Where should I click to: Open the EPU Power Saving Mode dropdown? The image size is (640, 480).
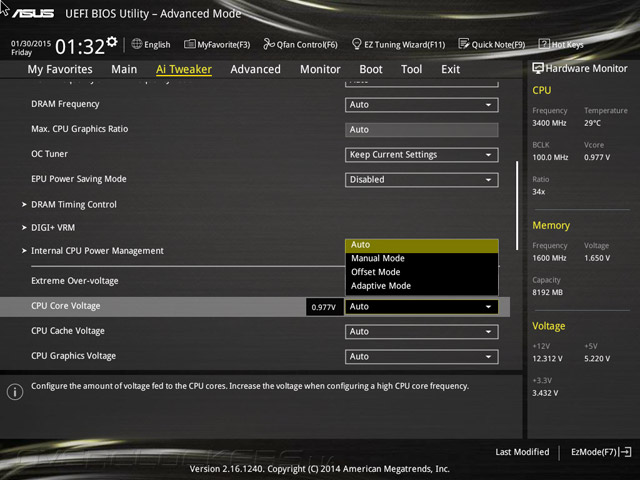tap(422, 180)
